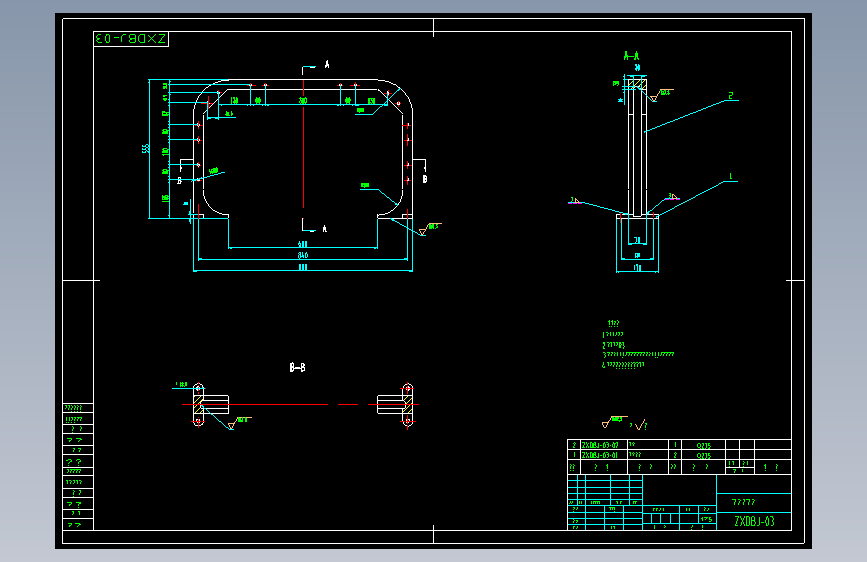Click the right-side section marker B
The height and width of the screenshot is (562, 867).
click(425, 179)
